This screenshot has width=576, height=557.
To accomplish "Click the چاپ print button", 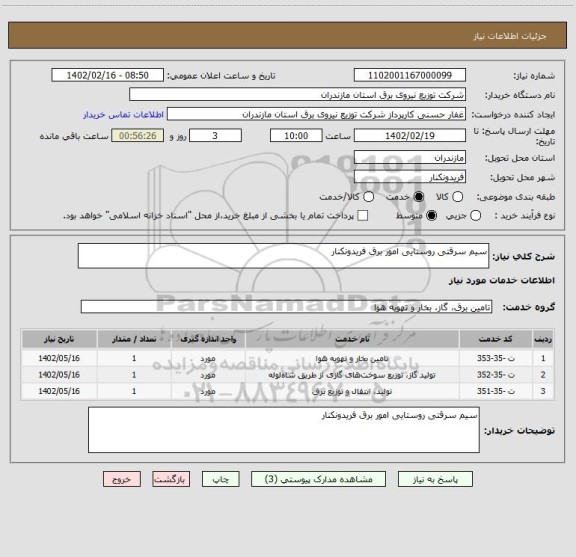I will [221, 479].
